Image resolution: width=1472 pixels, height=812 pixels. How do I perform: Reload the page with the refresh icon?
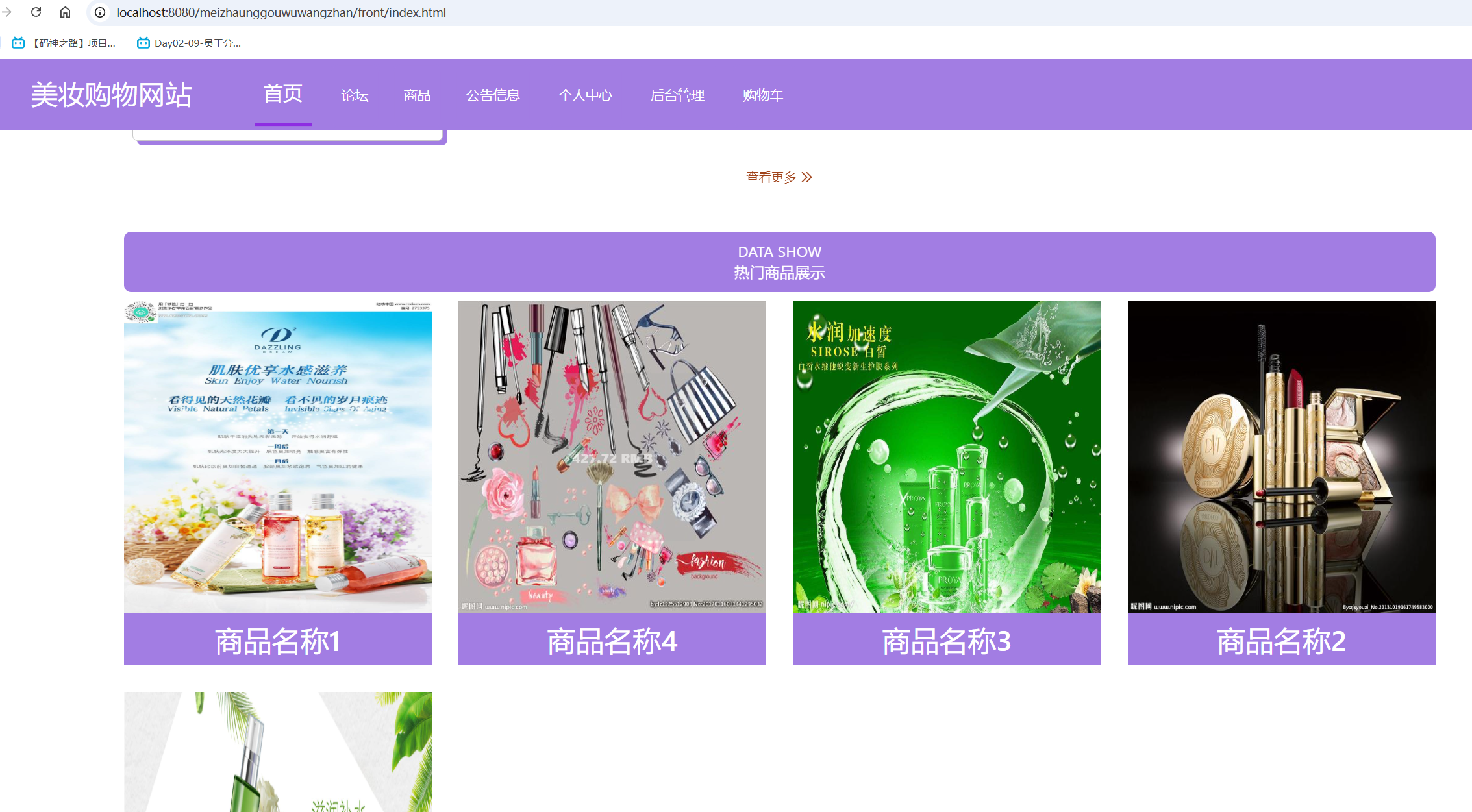point(36,12)
